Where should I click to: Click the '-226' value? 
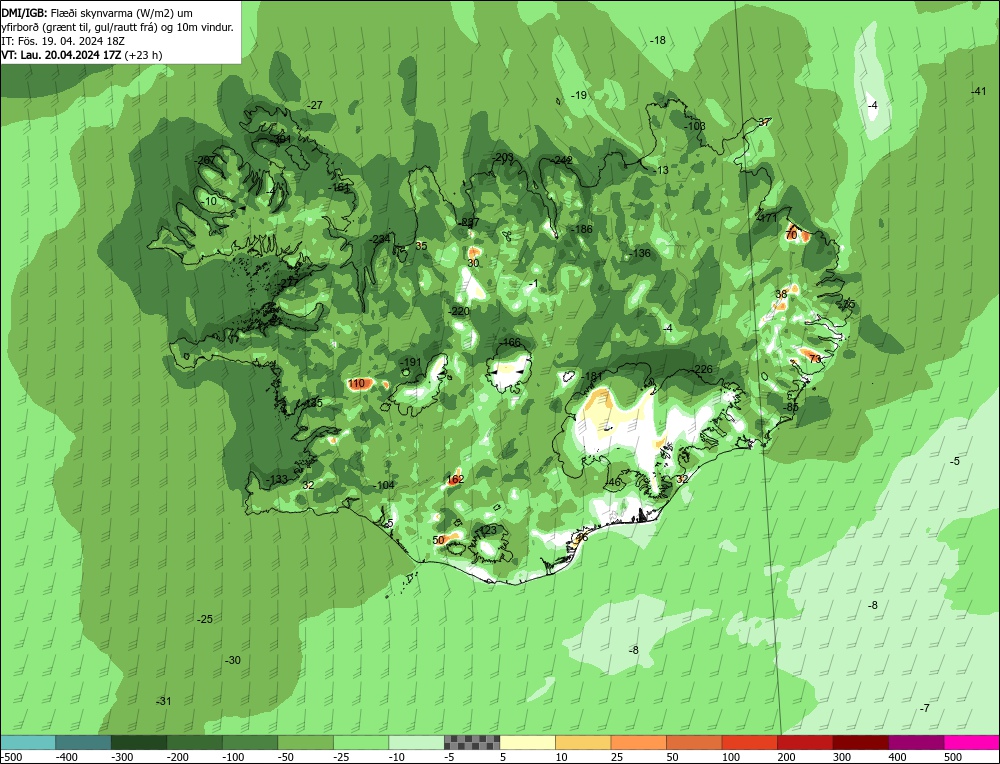(x=702, y=369)
